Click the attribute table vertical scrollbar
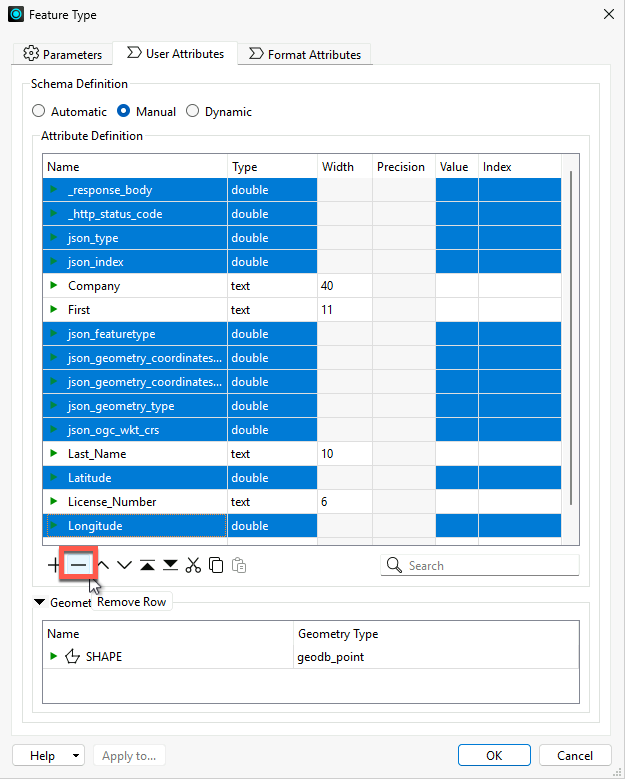Image resolution: width=625 pixels, height=779 pixels. (570, 338)
